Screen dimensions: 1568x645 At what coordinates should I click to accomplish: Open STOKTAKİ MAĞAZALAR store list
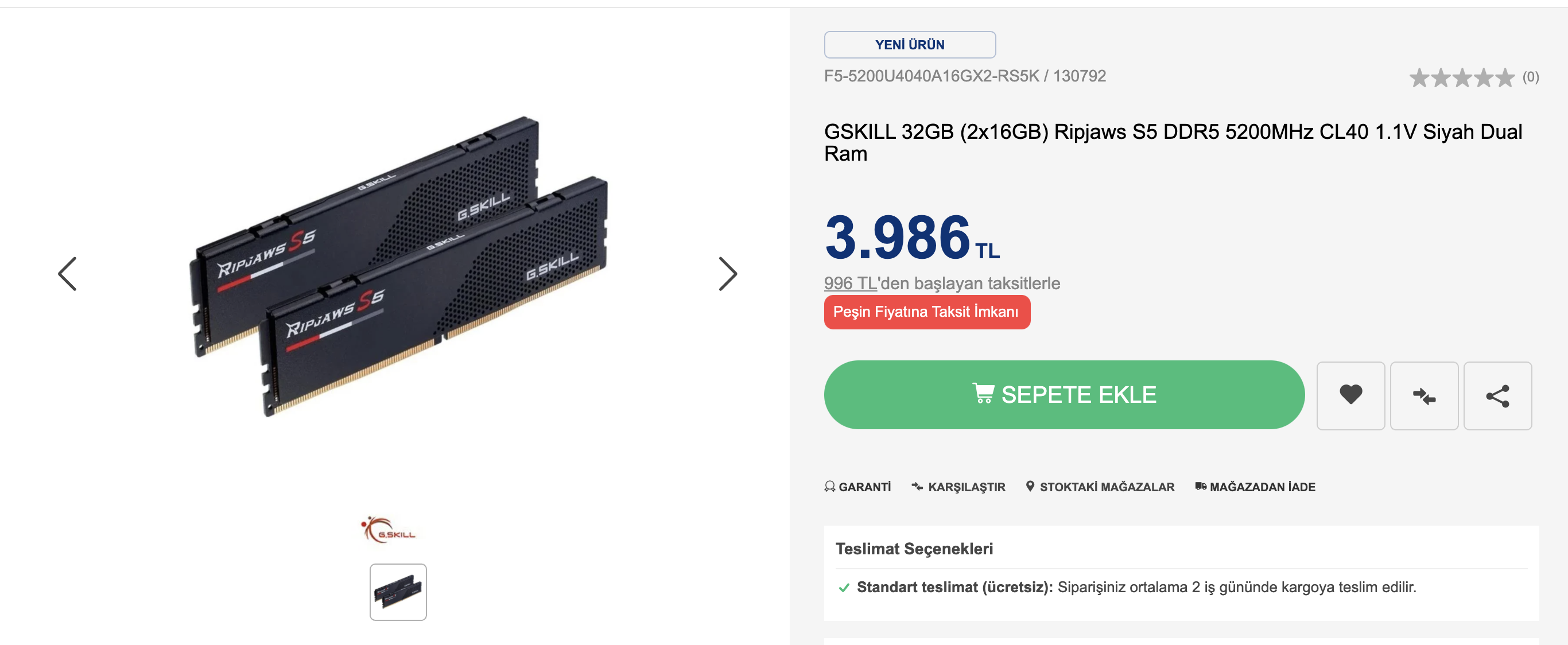tap(1100, 487)
